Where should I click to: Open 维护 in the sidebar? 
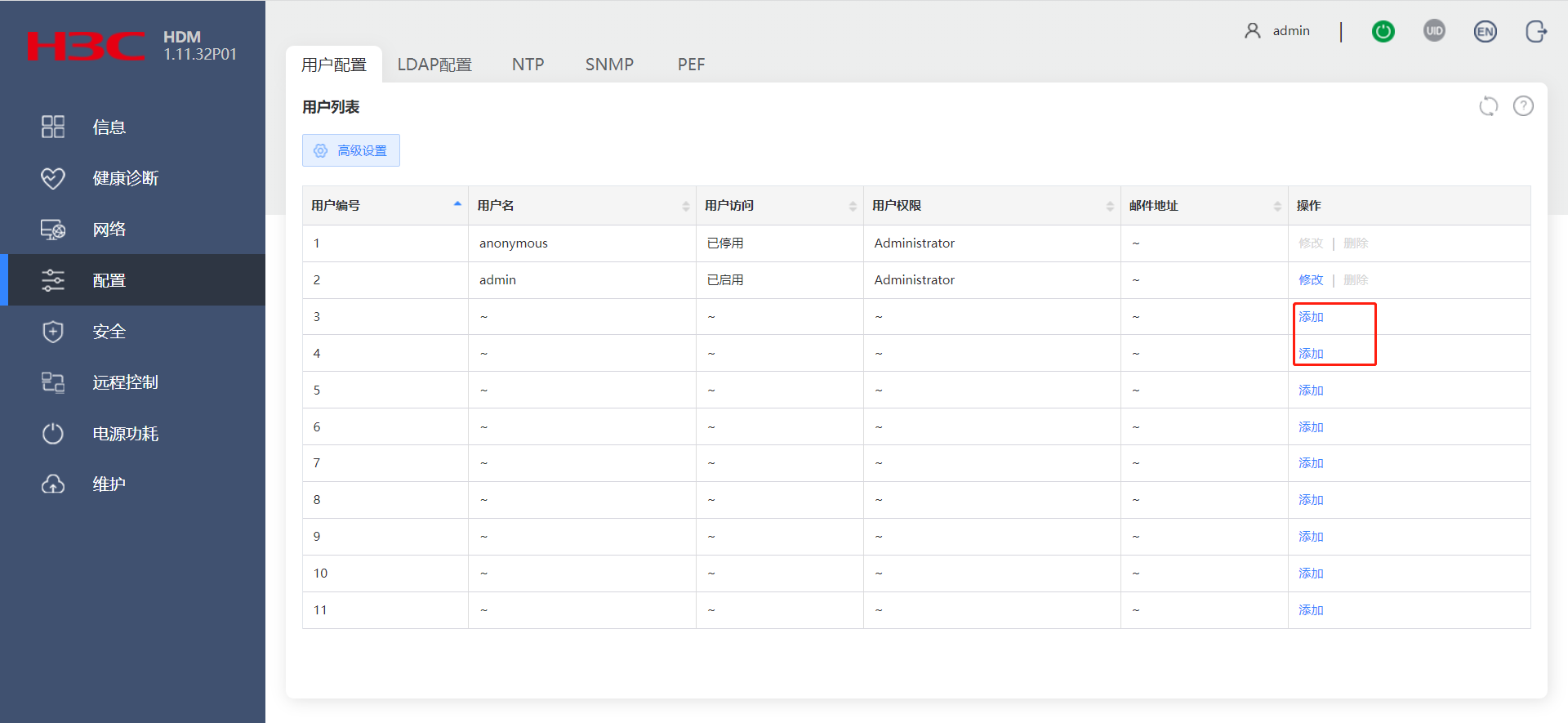tap(109, 484)
